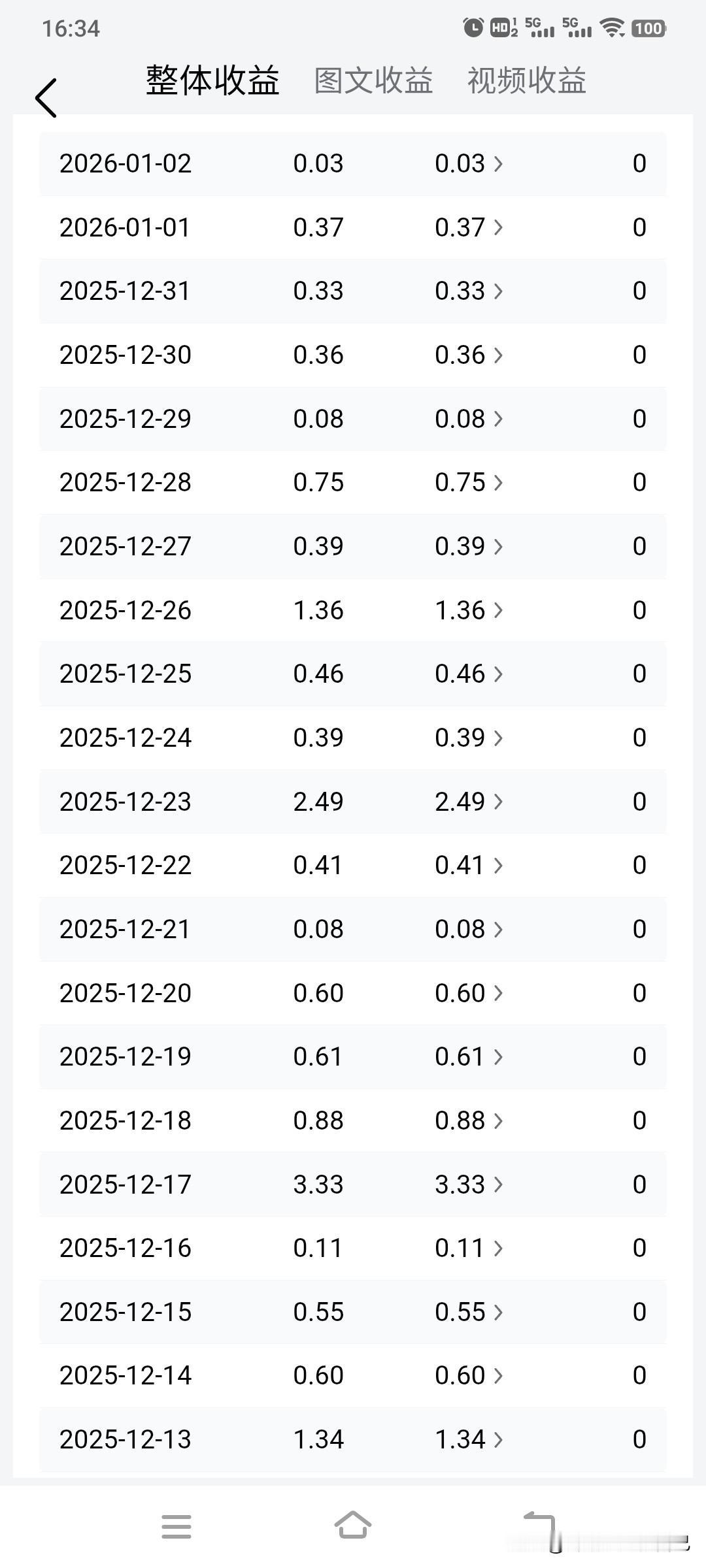
Task: Open the recent apps menu icon
Action: [176, 1526]
